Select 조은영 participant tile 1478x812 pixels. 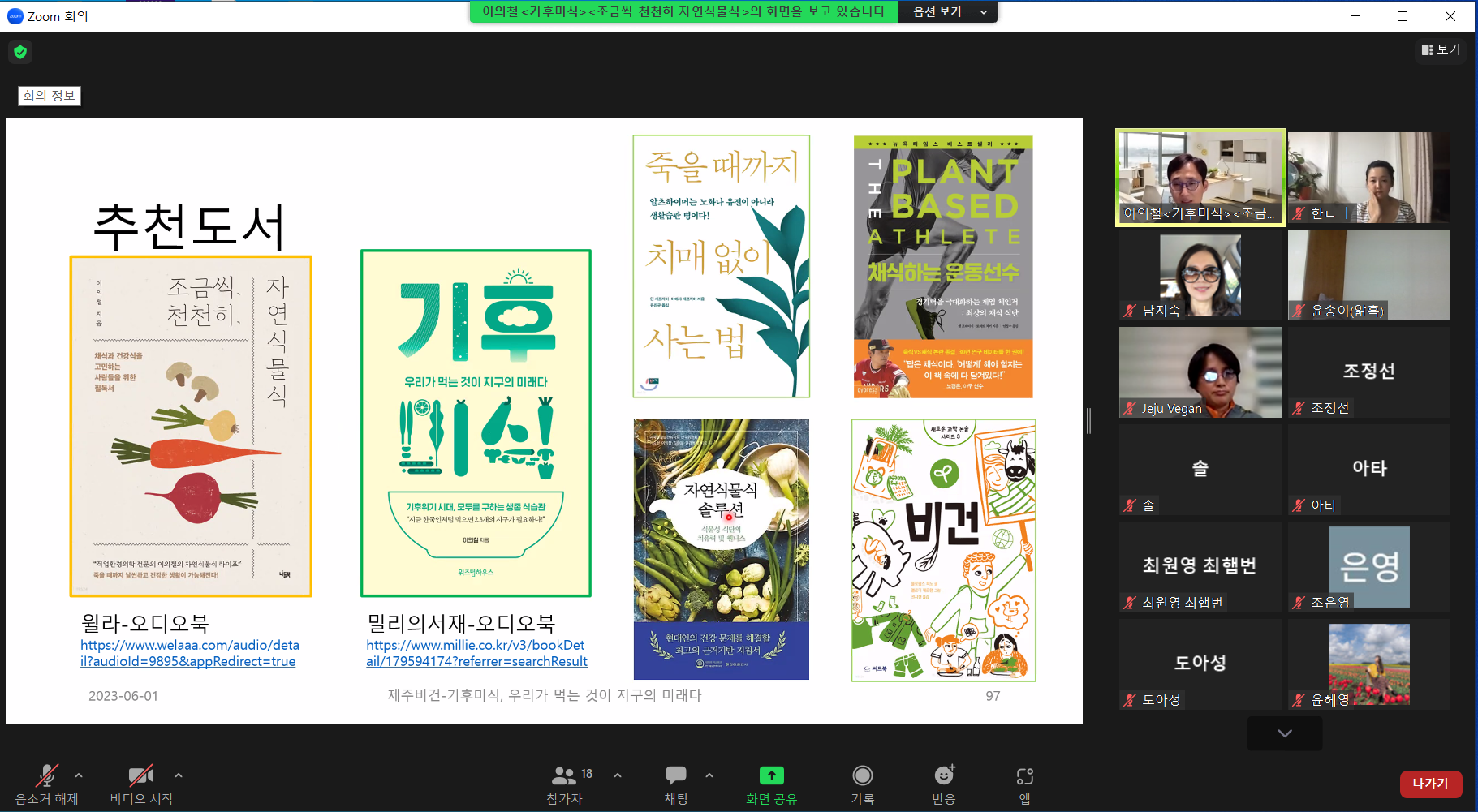tap(1369, 567)
